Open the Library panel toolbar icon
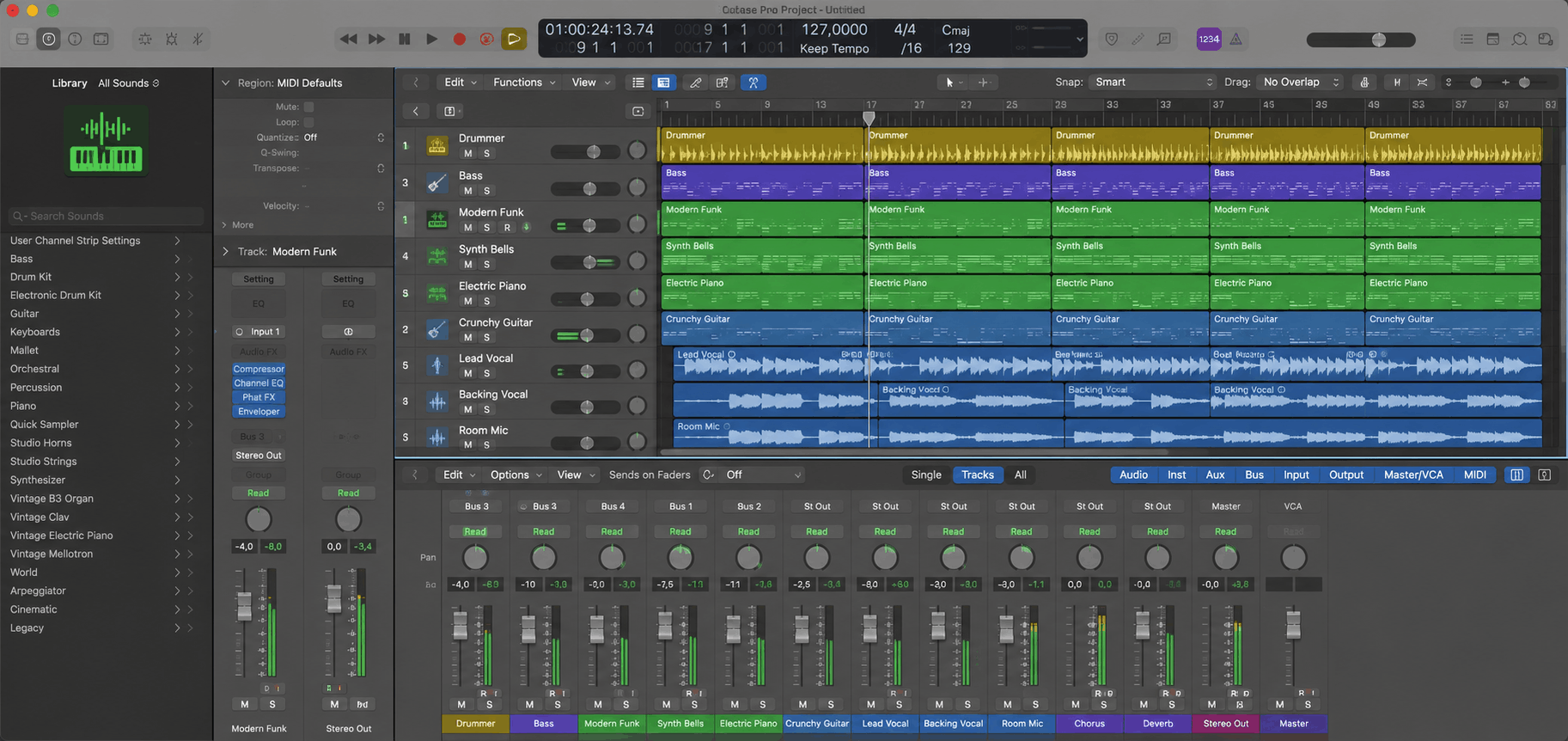Image resolution: width=1568 pixels, height=741 pixels. pos(22,39)
